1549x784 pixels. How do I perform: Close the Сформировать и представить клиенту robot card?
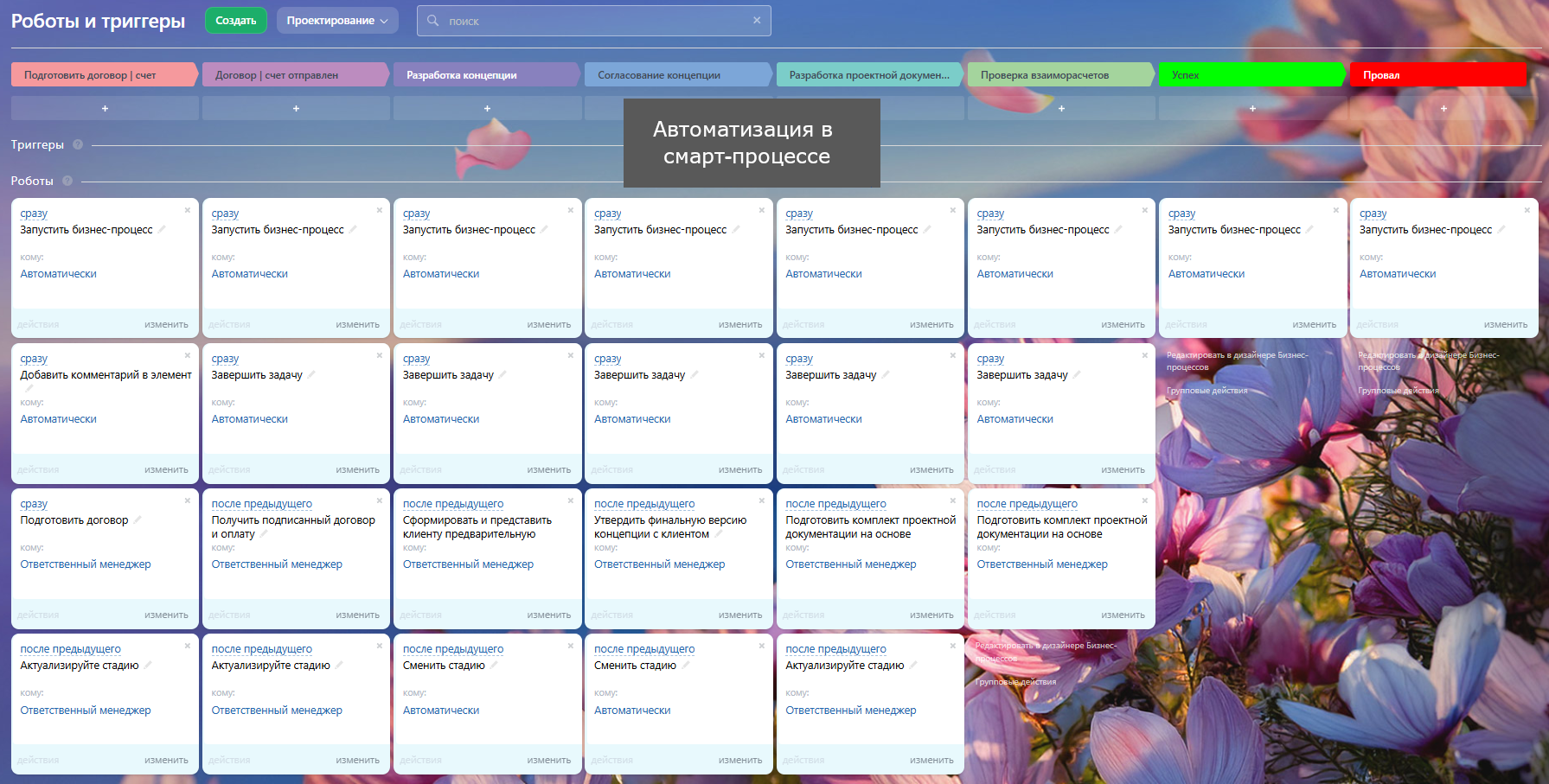570,500
